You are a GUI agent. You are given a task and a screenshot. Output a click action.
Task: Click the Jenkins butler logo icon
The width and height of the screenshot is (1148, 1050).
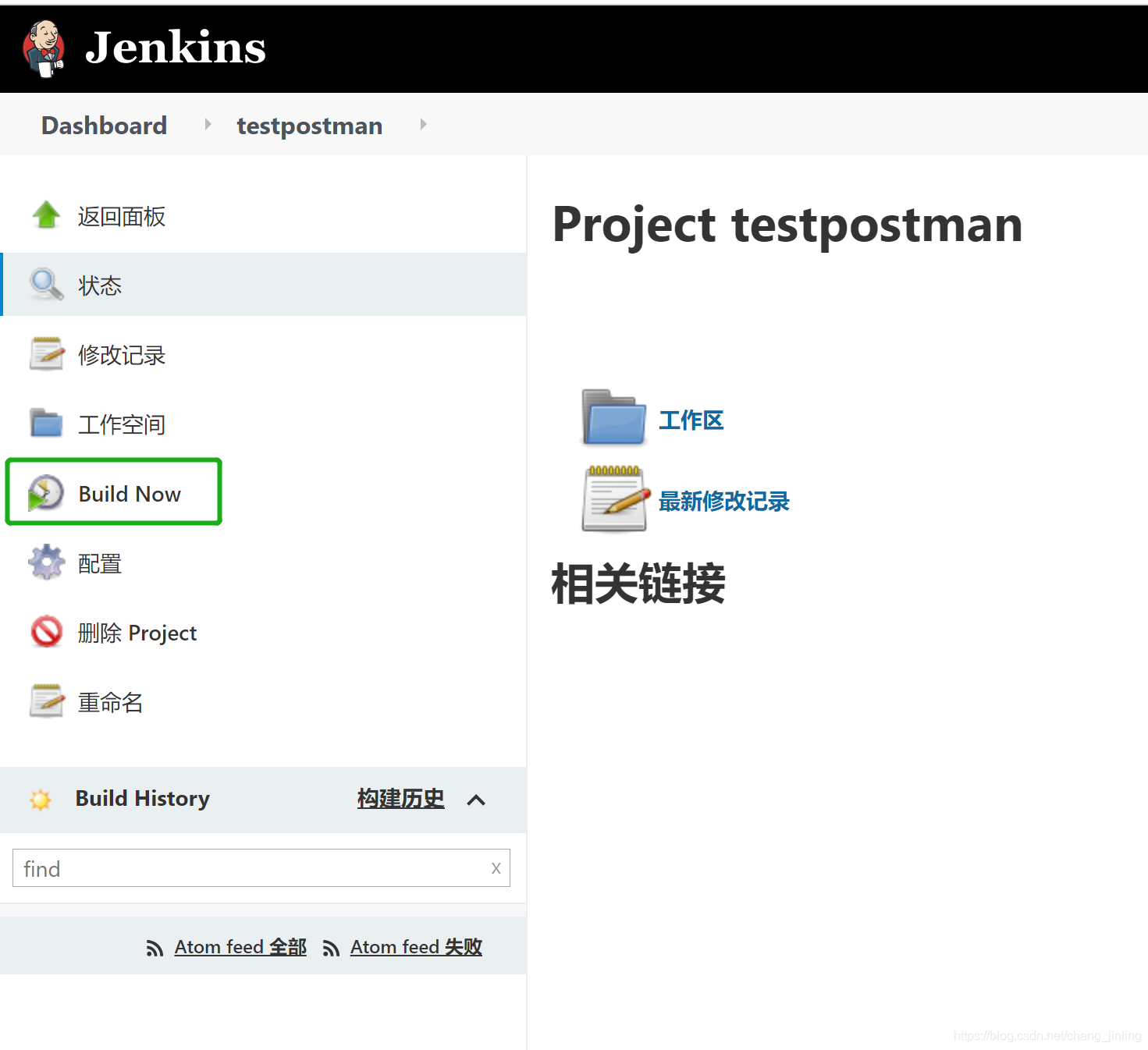click(x=44, y=48)
